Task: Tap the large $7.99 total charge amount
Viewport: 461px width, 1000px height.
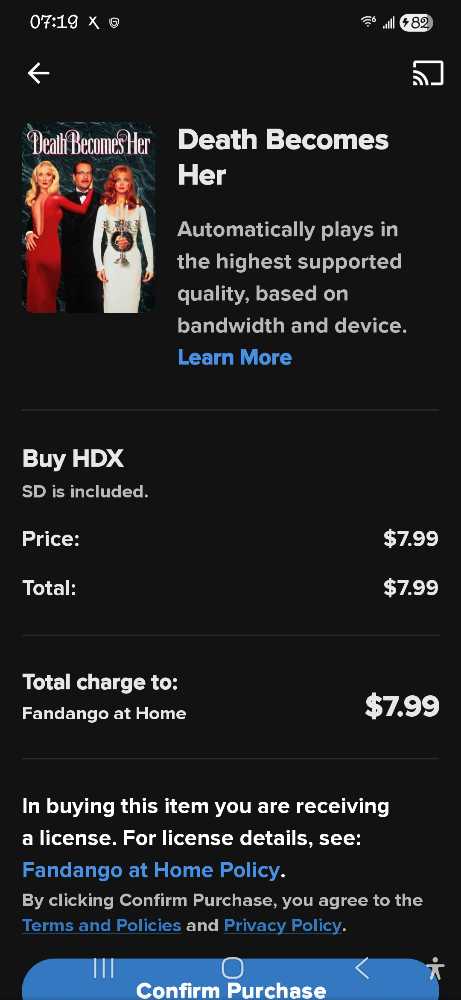Action: pos(402,706)
